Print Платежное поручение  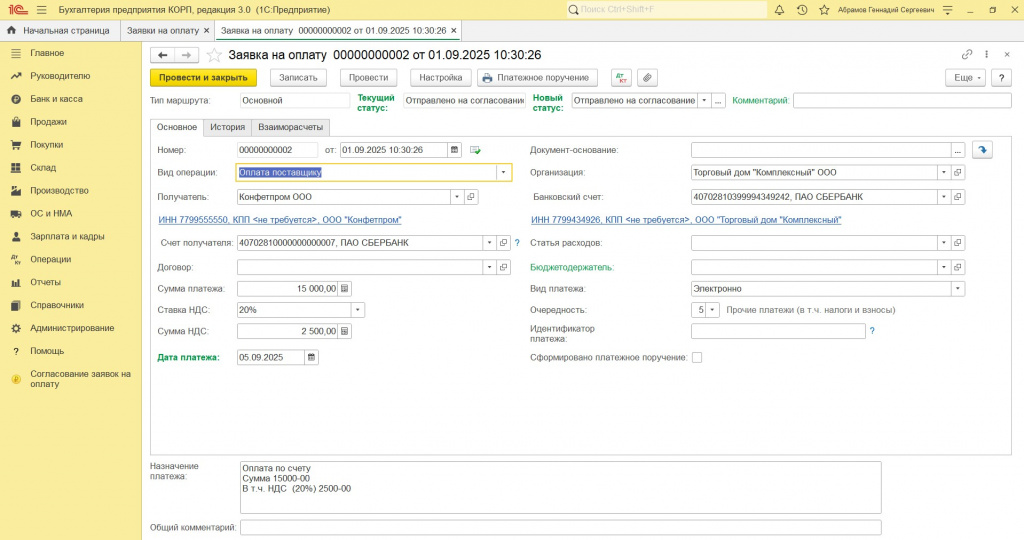coord(537,78)
